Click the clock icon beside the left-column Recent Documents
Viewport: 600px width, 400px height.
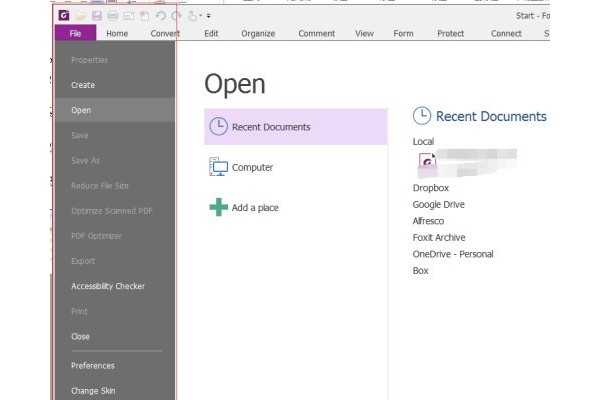click(218, 126)
